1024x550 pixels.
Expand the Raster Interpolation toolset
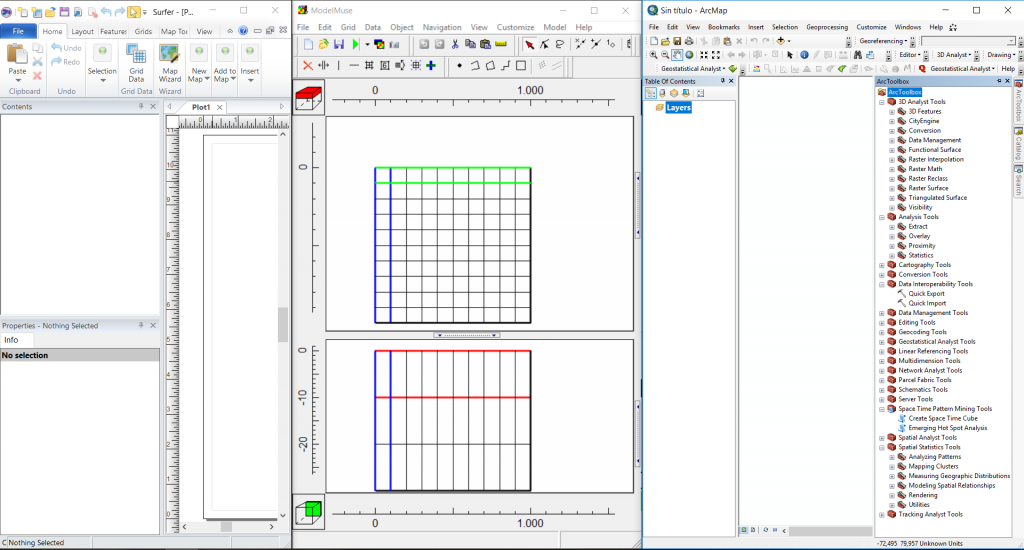(892, 159)
